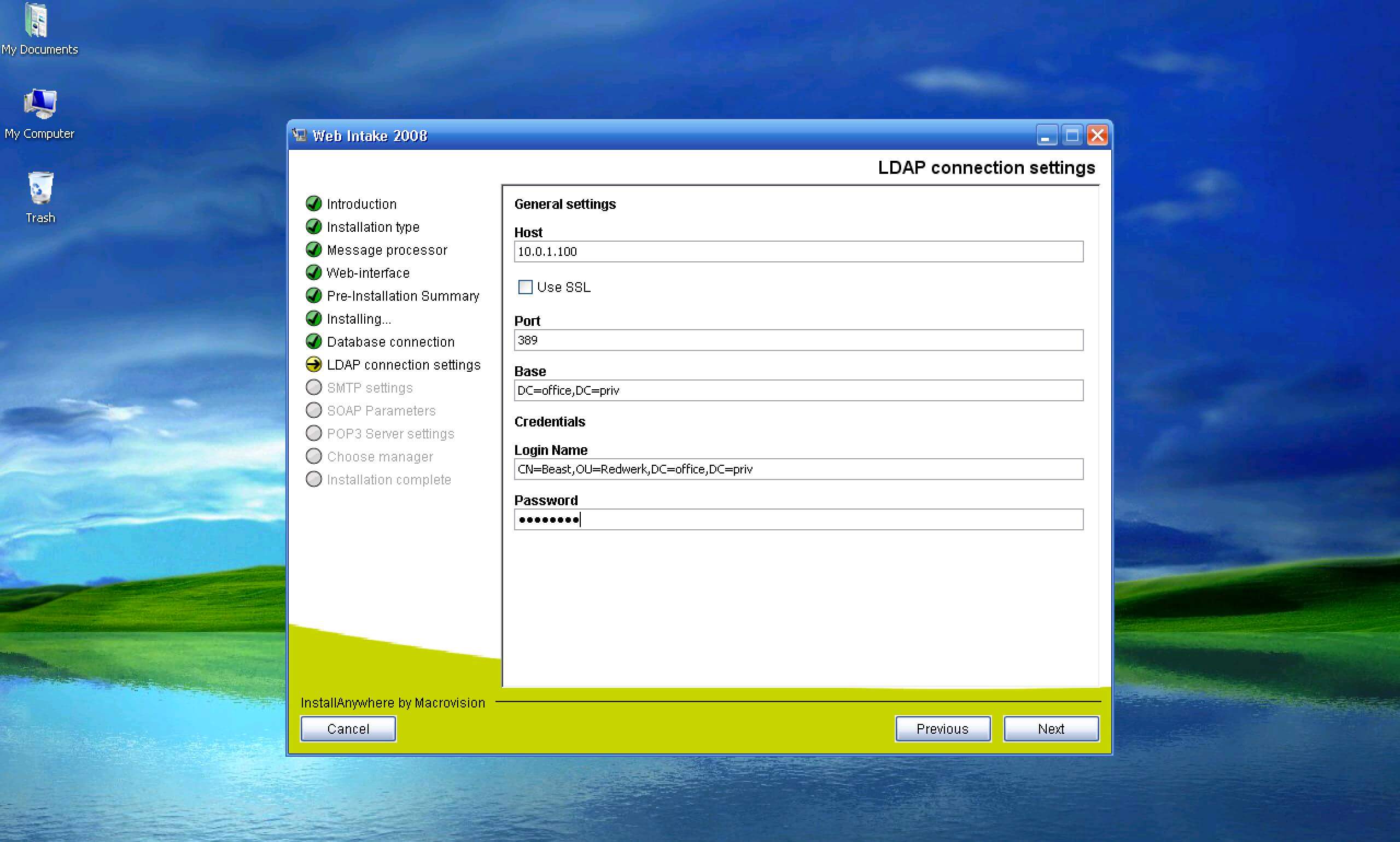Click the green check icon beside Database connection

pyautogui.click(x=314, y=341)
